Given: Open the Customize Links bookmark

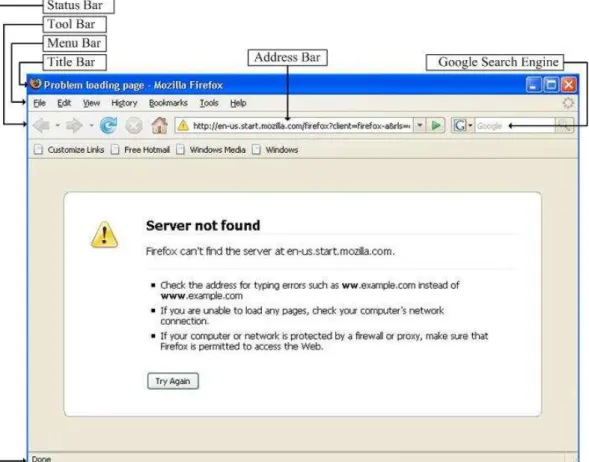Looking at the screenshot, I should click(69, 150).
